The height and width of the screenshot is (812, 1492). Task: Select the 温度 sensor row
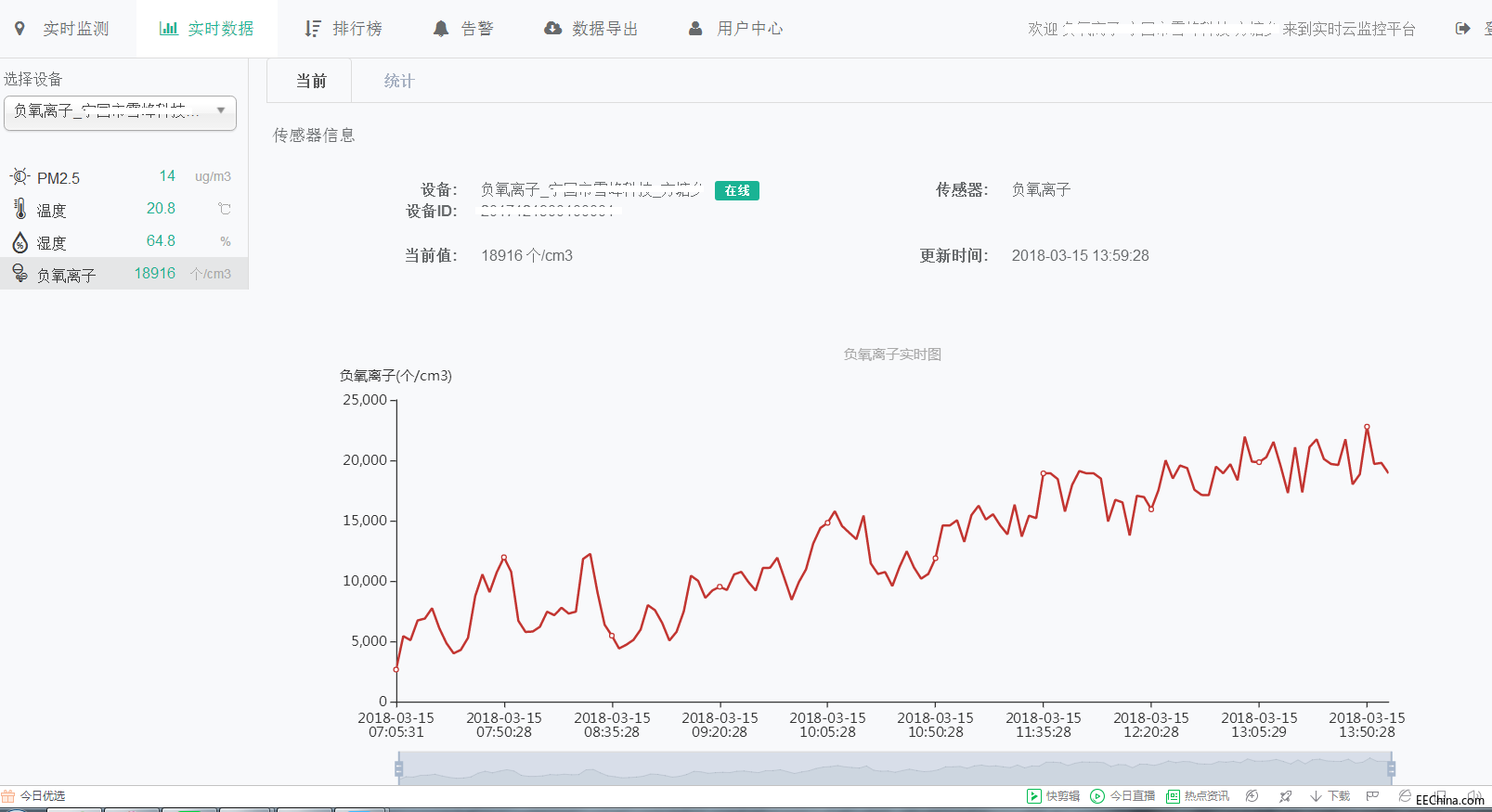pos(124,209)
